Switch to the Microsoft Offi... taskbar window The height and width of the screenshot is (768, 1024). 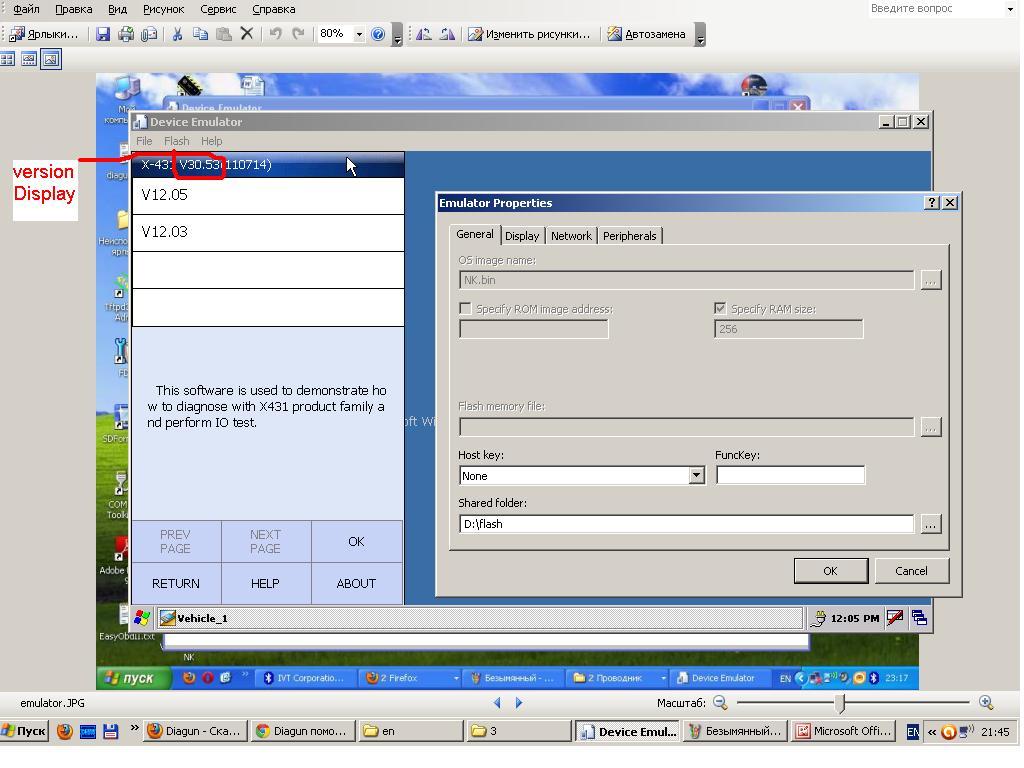[x=843, y=731]
